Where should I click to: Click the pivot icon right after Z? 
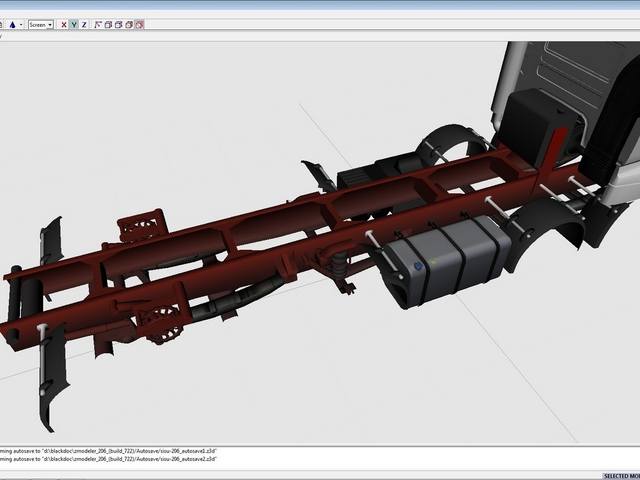(x=98, y=24)
